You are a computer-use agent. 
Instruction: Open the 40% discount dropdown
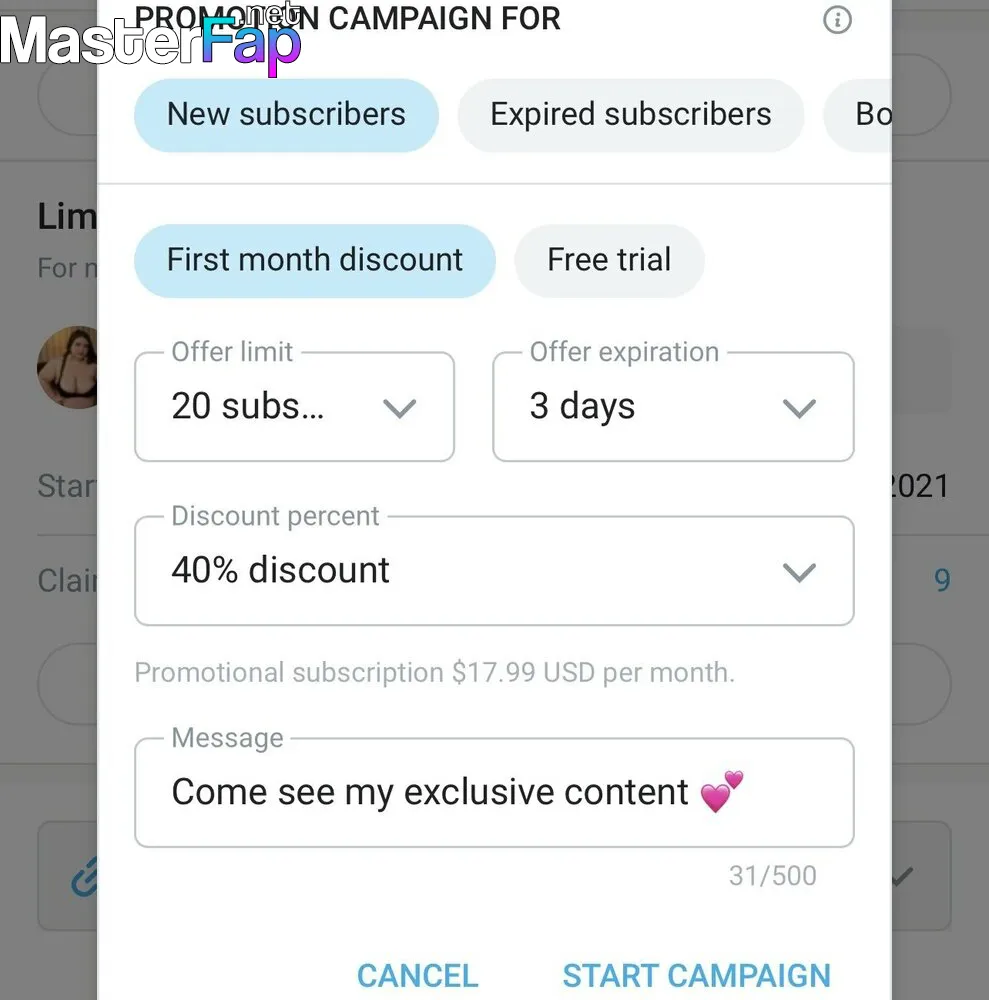pos(494,571)
